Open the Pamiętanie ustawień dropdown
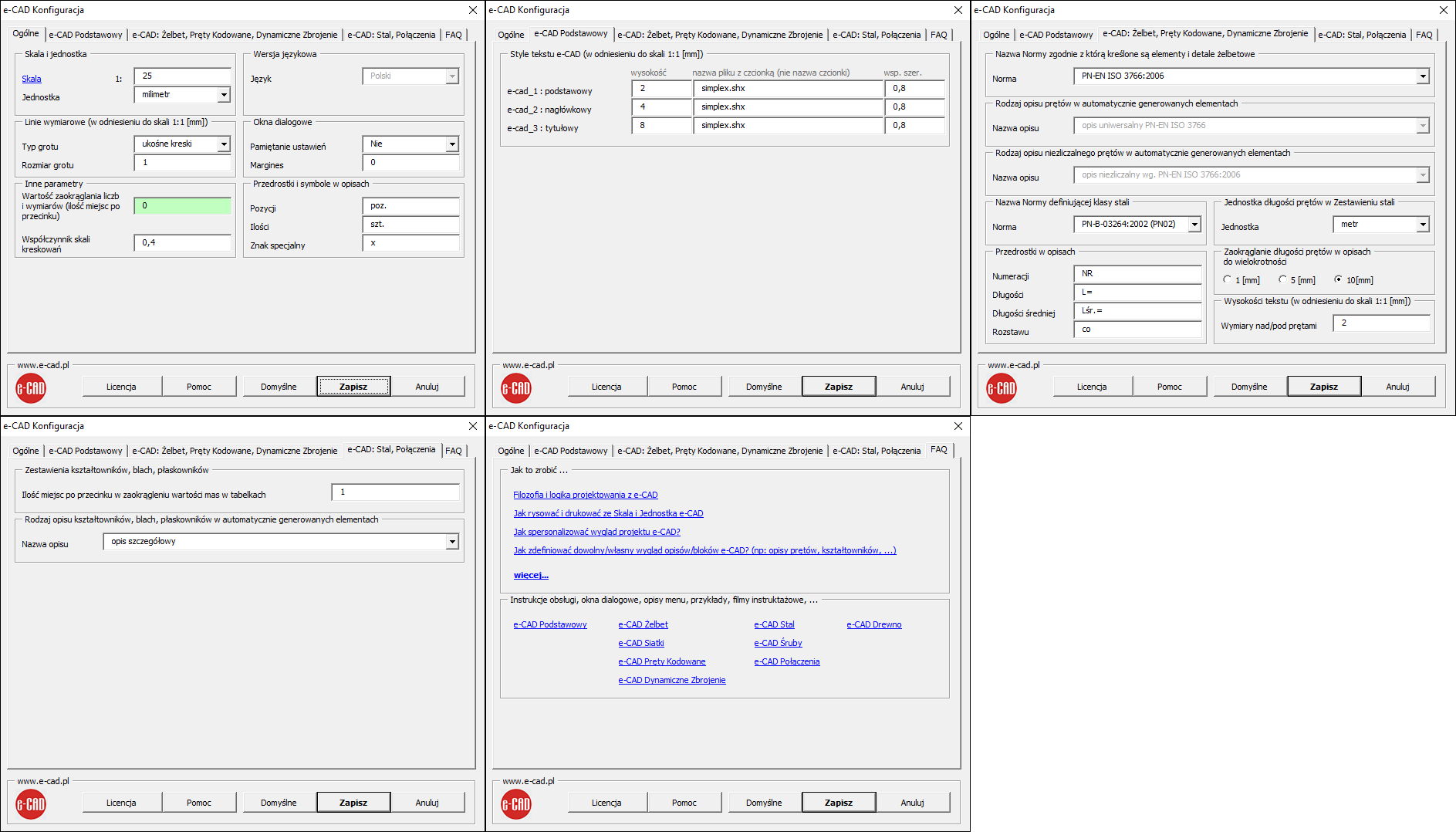1456x832 pixels. pyautogui.click(x=452, y=144)
